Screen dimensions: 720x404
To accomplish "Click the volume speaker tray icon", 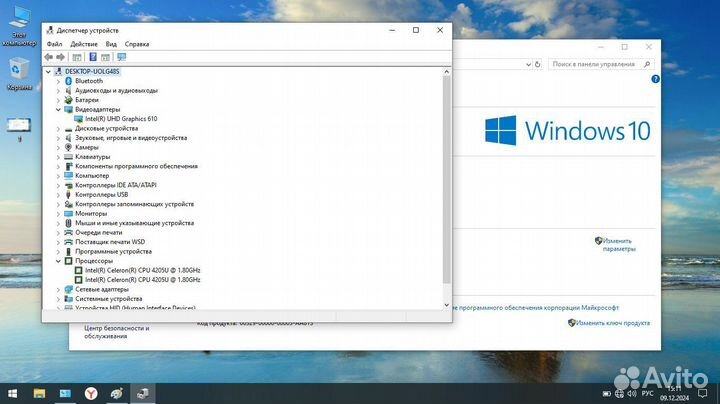I will coord(632,393).
